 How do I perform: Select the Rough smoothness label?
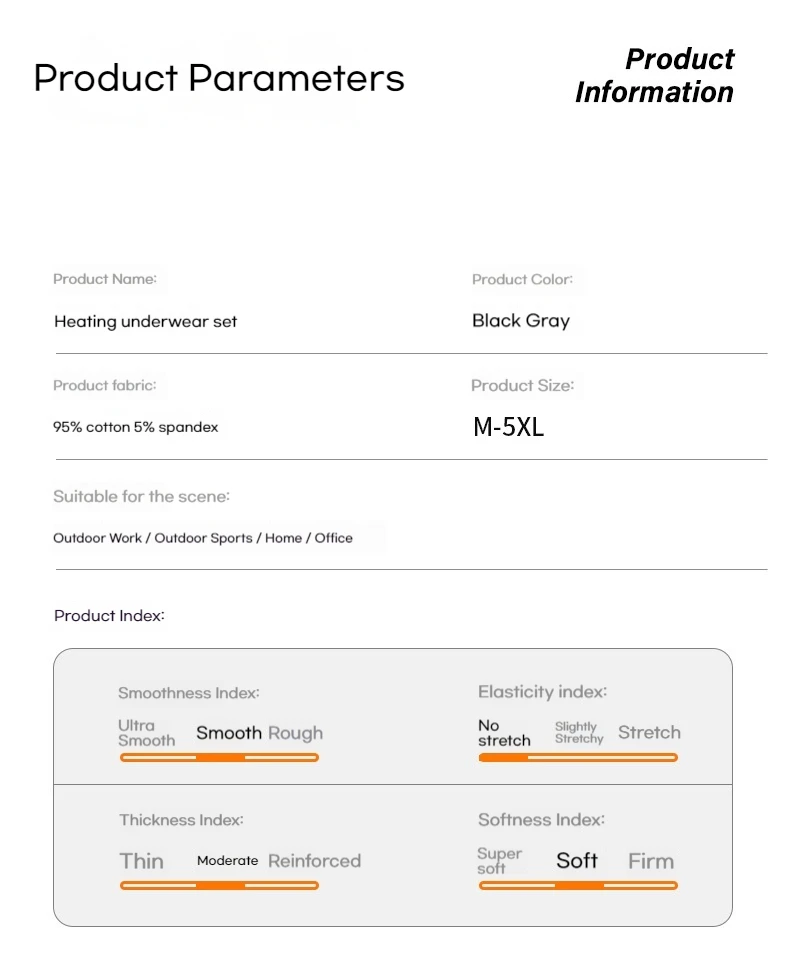pyautogui.click(x=296, y=733)
